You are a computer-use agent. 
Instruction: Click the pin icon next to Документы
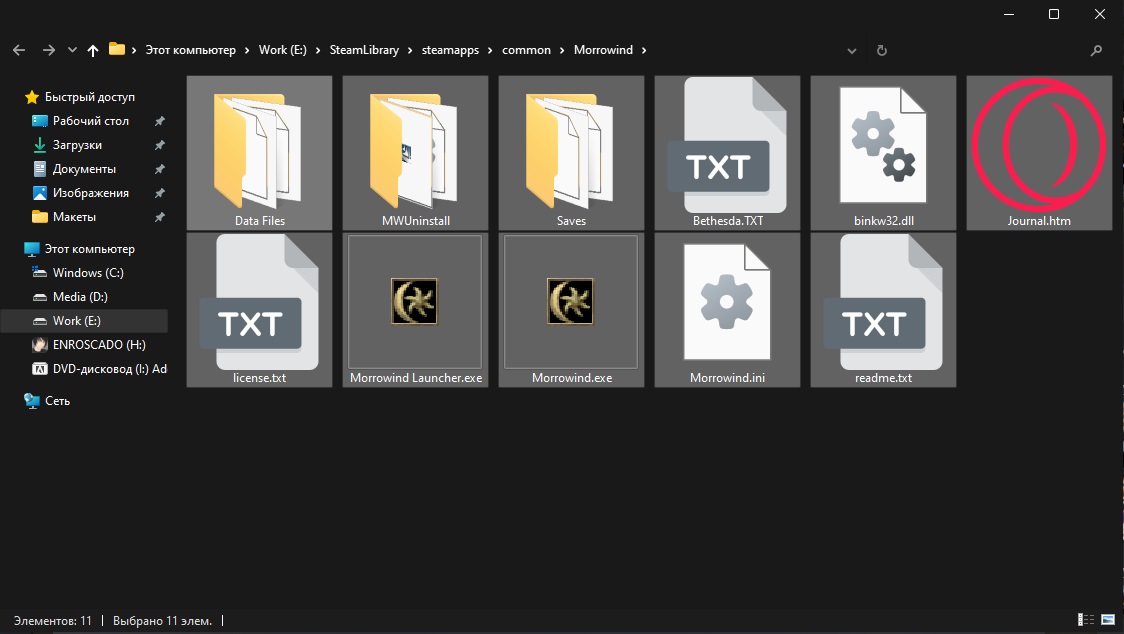click(x=160, y=169)
